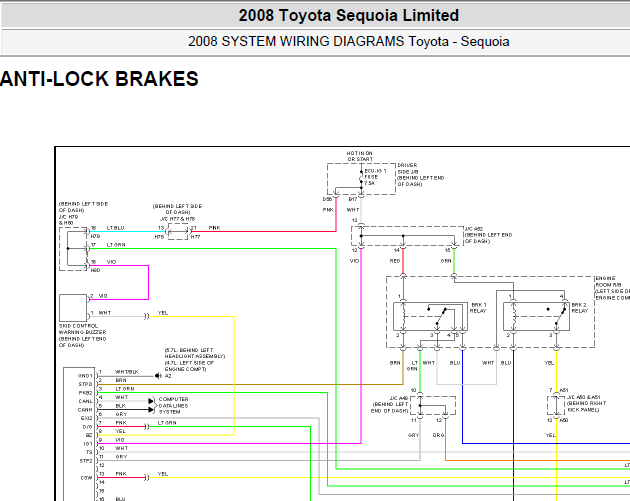This screenshot has width=630, height=501.
Task: Click the 'SKID CONTROL WARNING BUZZER' label
Action: (82, 329)
